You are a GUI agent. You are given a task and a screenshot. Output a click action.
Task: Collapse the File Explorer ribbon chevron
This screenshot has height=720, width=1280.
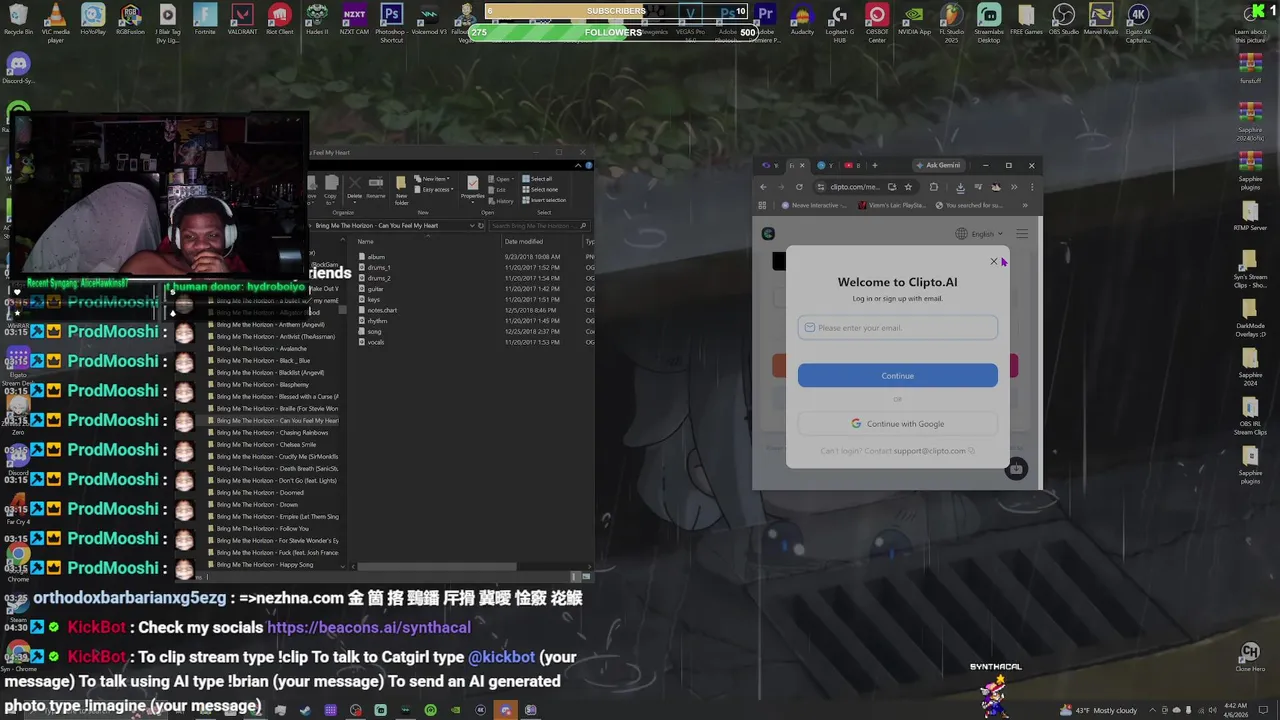pyautogui.click(x=579, y=166)
